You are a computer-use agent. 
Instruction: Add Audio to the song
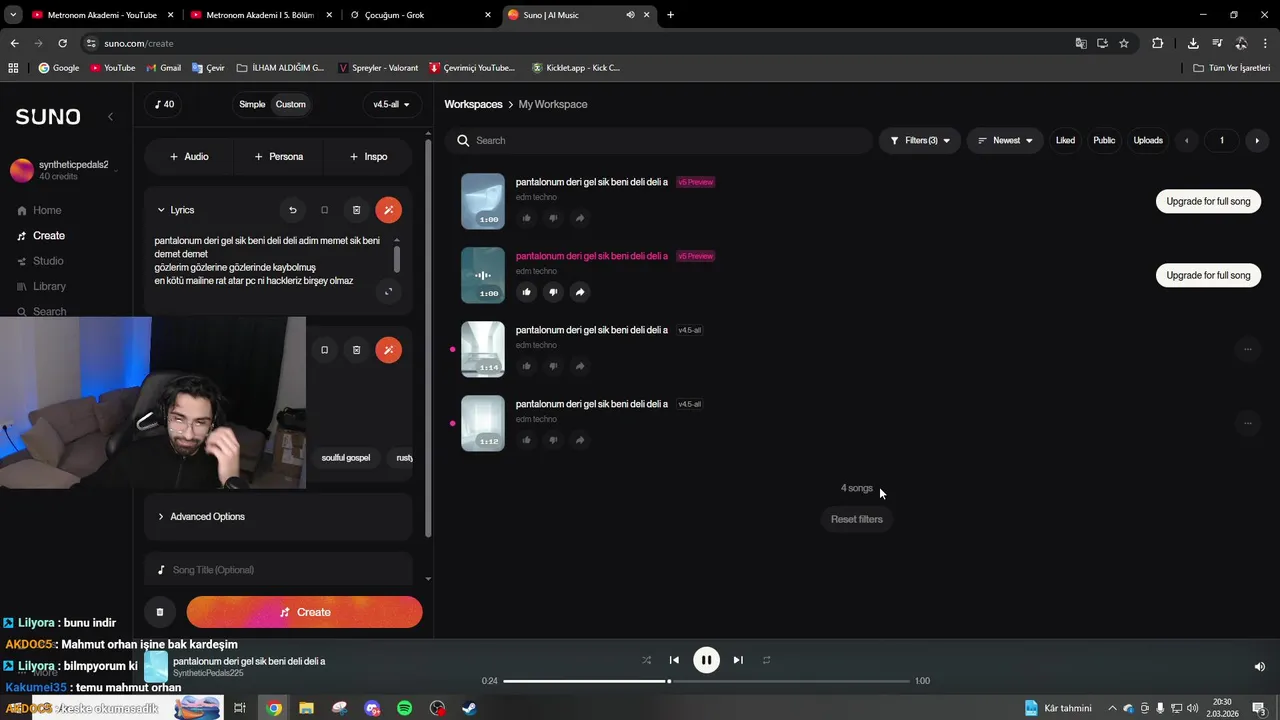[x=189, y=156]
